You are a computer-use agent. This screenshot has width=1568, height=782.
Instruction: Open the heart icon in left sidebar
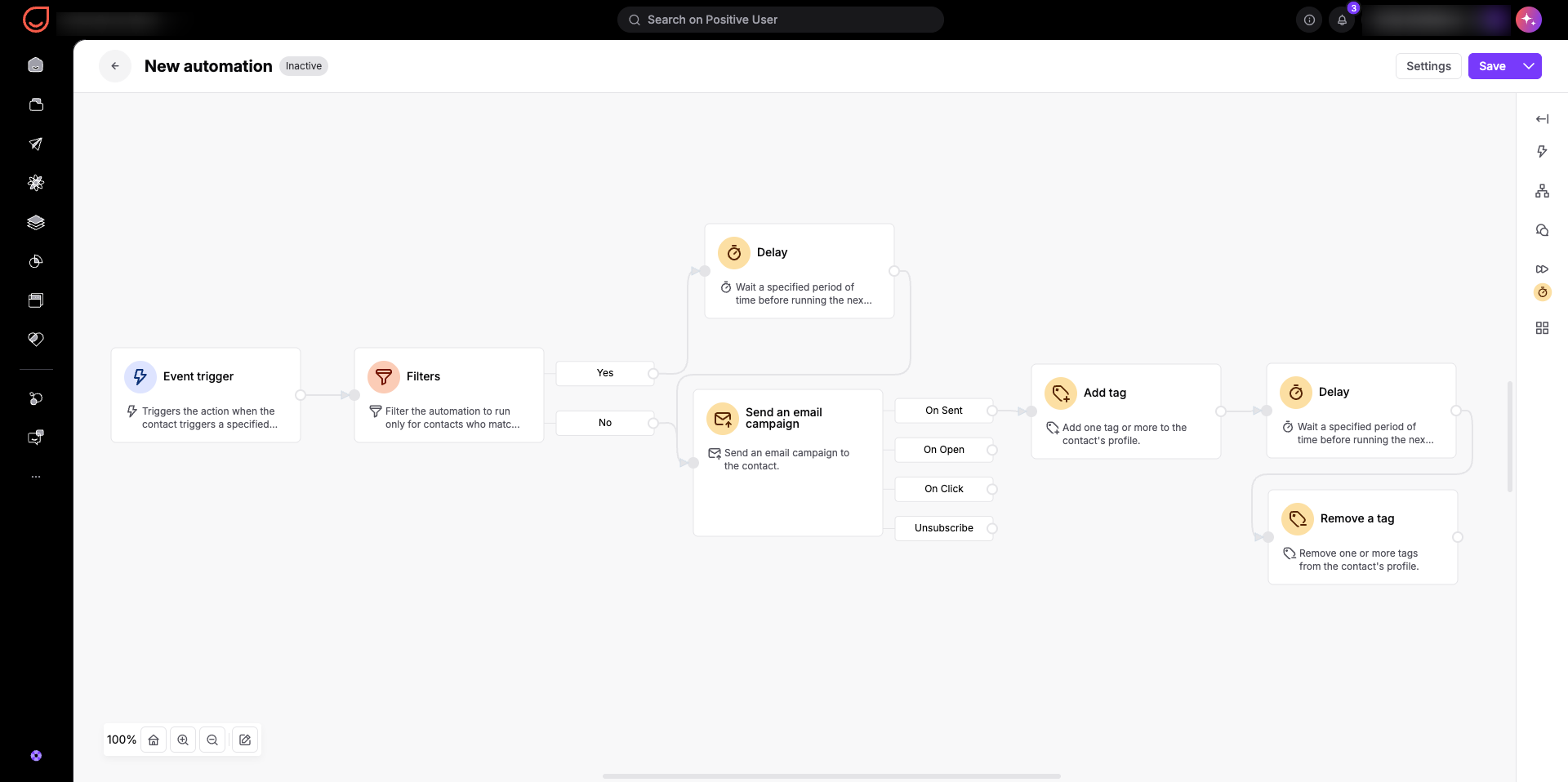pyautogui.click(x=36, y=340)
